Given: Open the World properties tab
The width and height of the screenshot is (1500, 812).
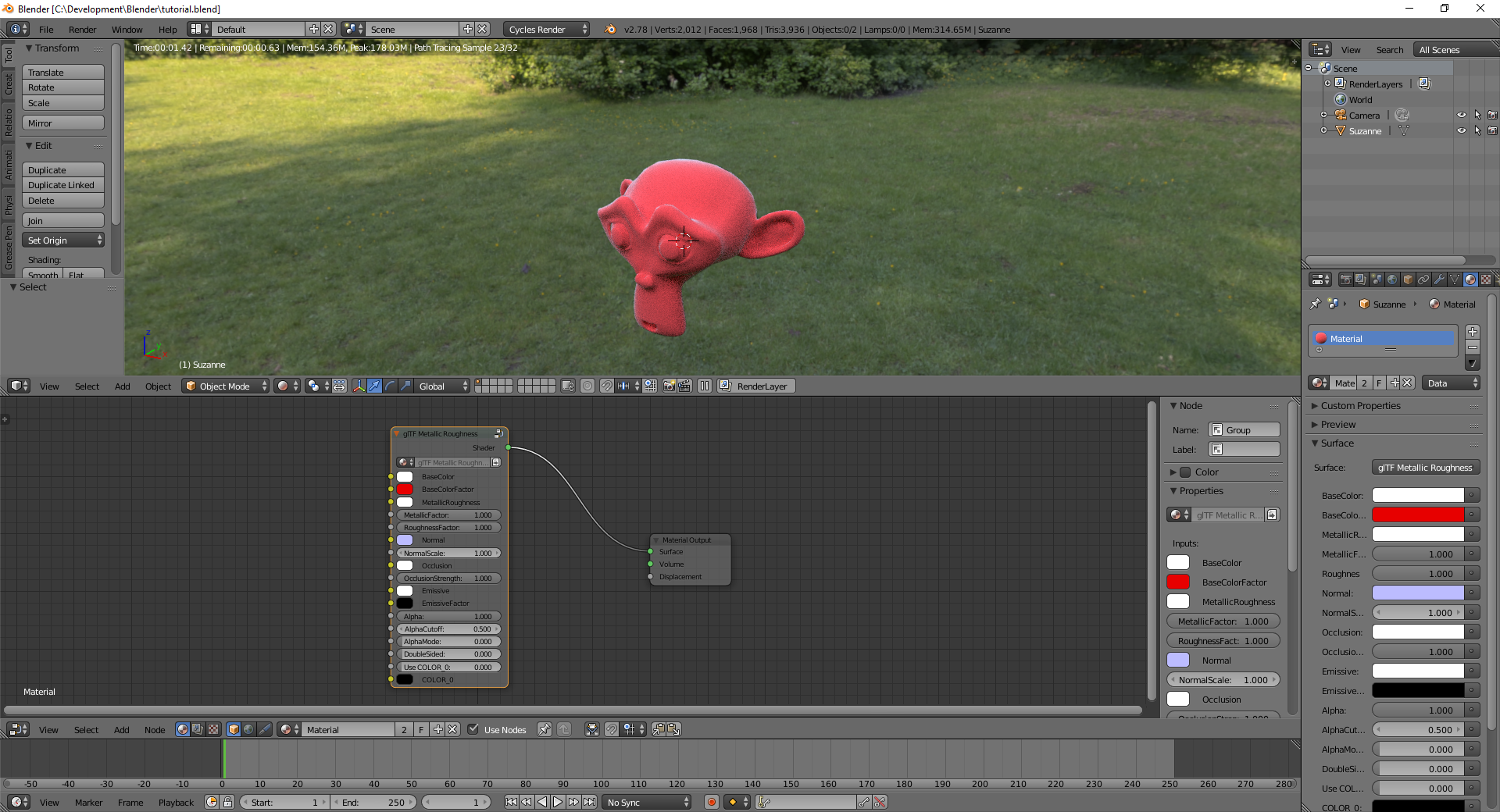Looking at the screenshot, I should coord(1392,280).
